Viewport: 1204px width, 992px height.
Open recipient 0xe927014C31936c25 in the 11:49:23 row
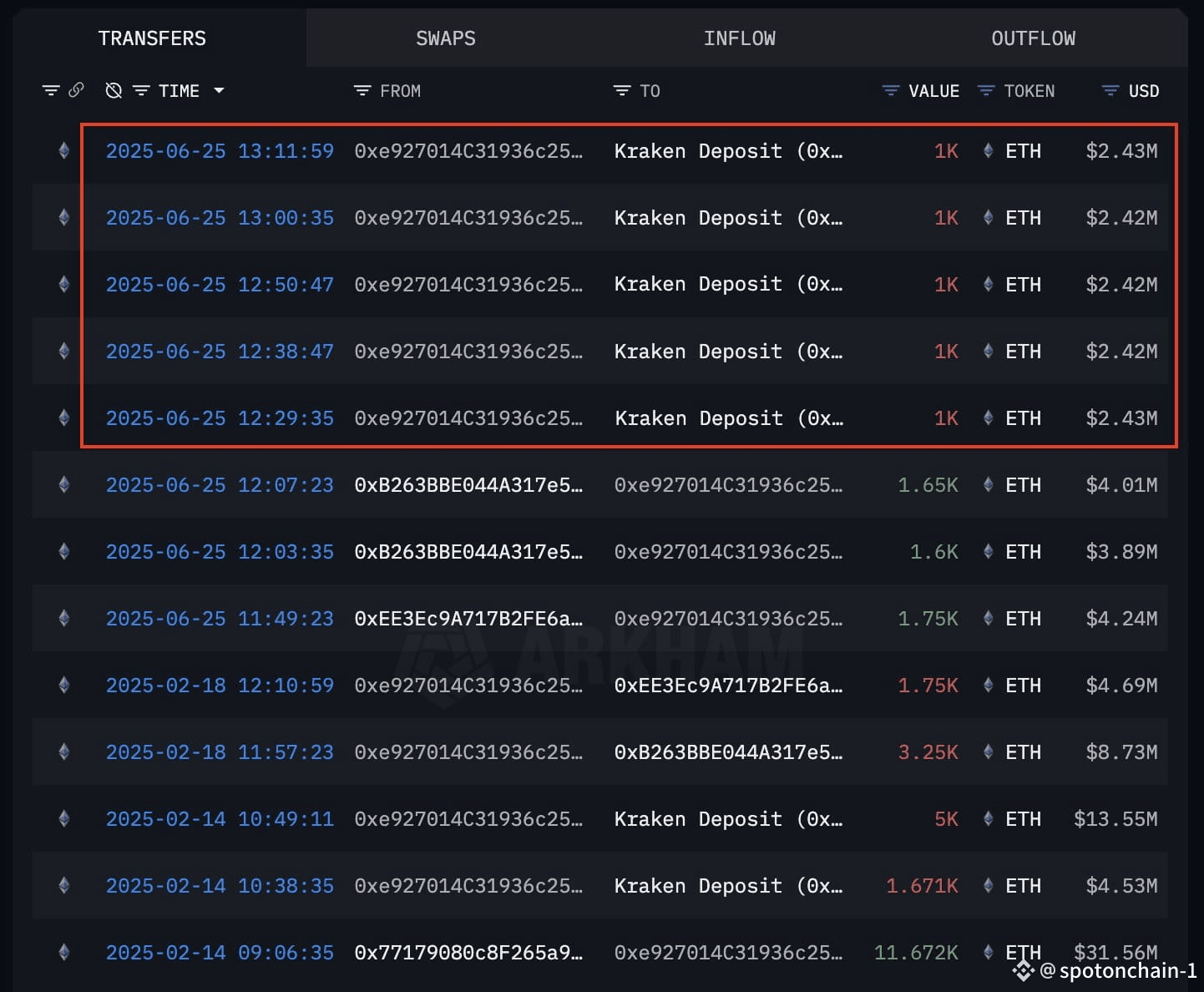728,619
